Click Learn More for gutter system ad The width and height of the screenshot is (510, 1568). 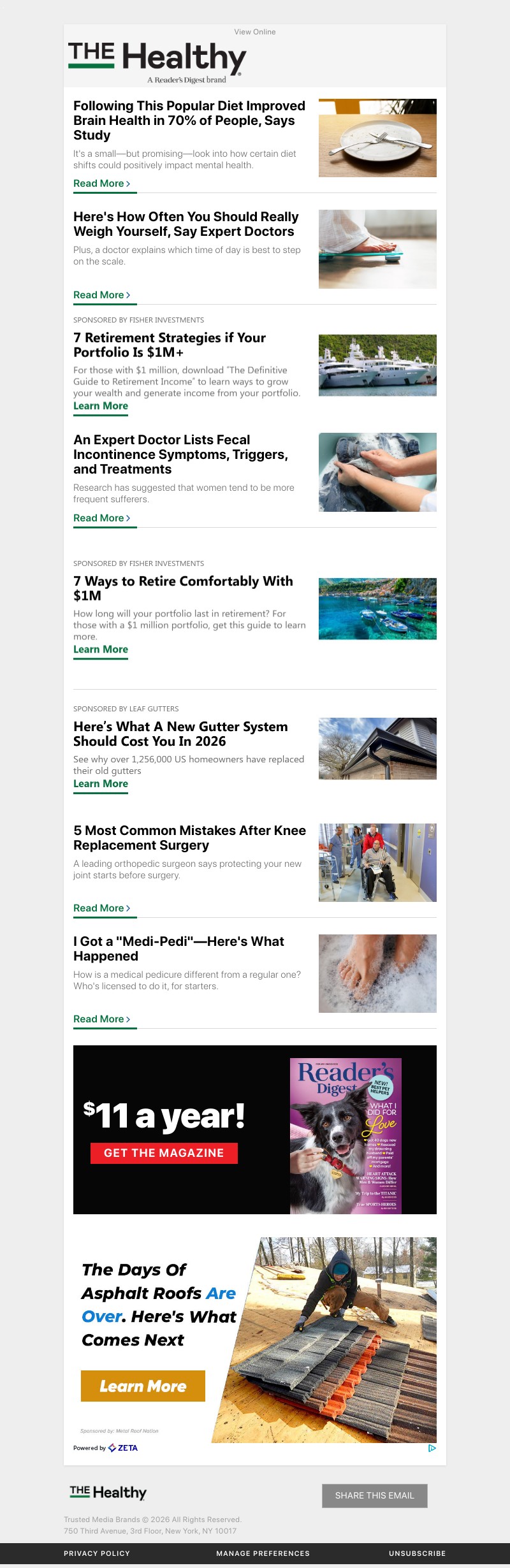coord(101,784)
